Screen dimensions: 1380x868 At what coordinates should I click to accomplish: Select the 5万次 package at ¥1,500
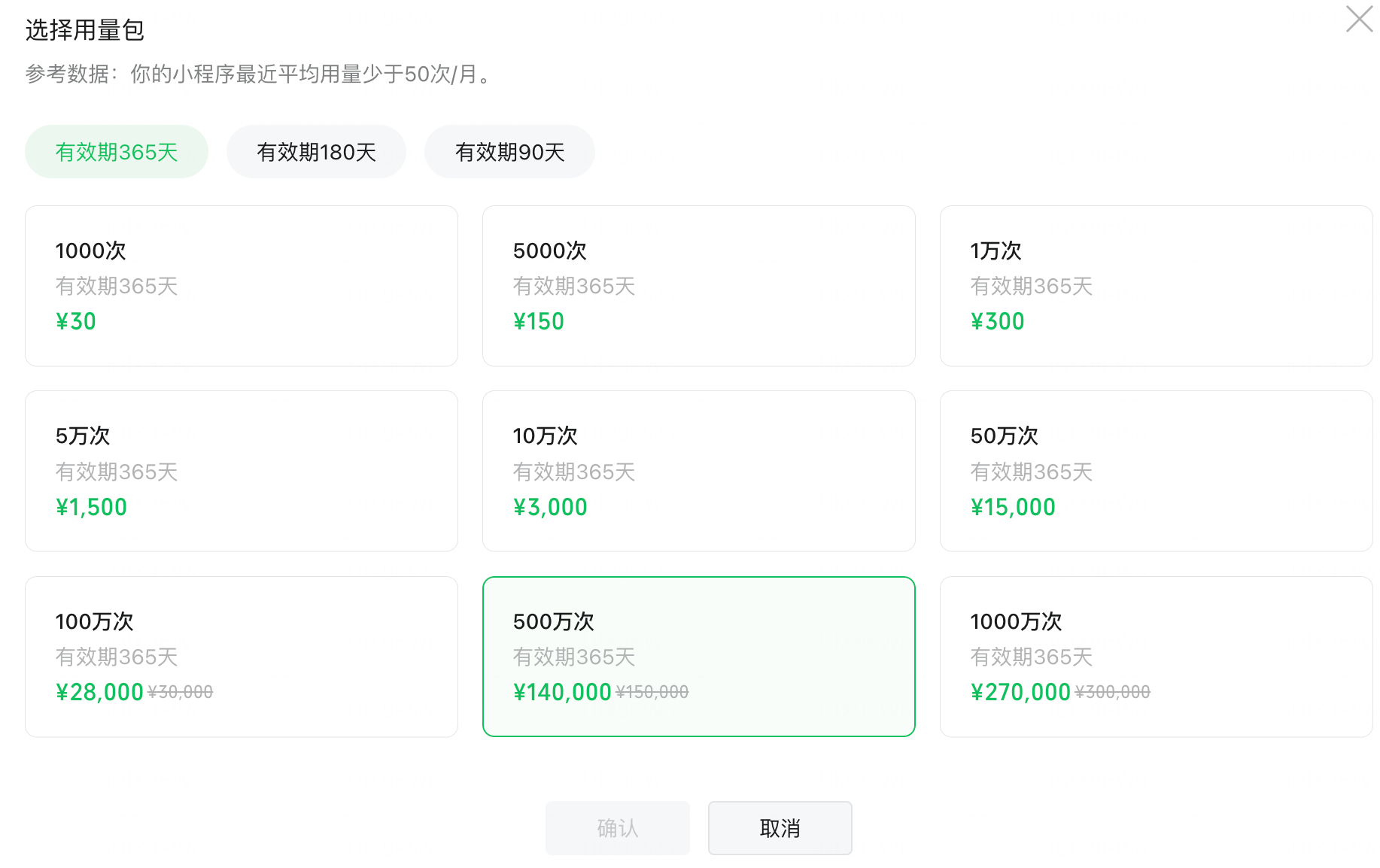(x=241, y=471)
